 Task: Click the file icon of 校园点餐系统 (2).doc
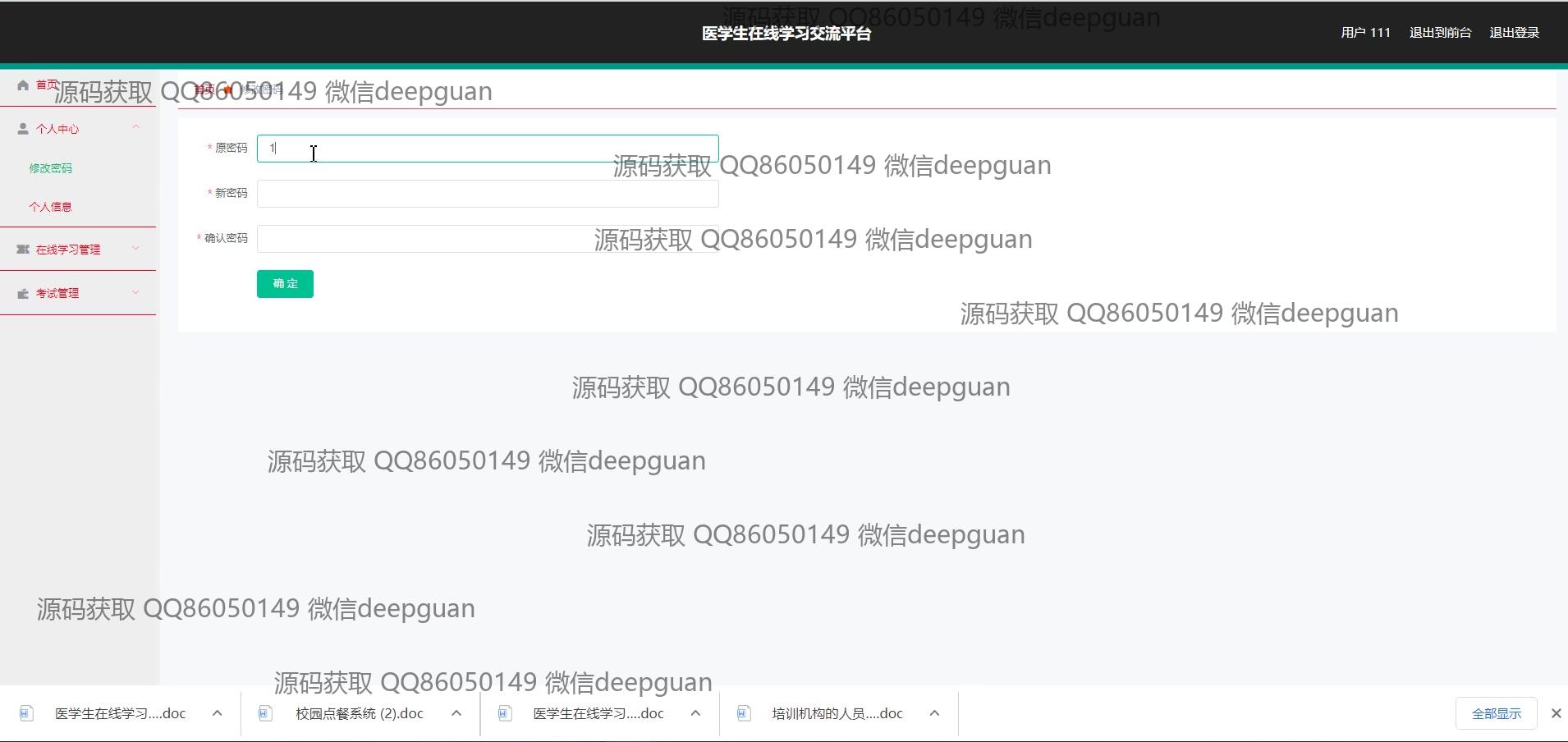click(x=265, y=713)
